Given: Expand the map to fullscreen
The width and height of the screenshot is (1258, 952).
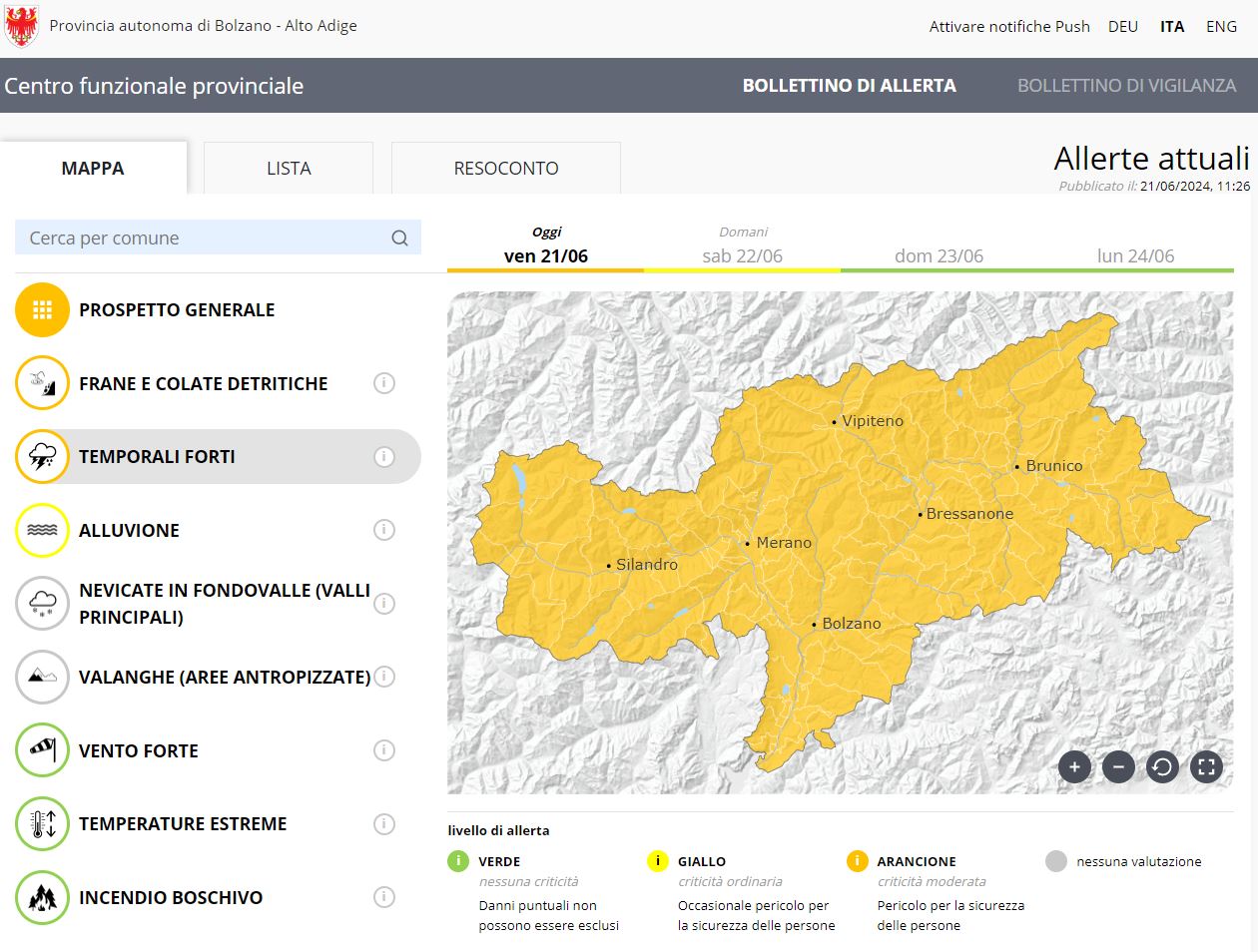Looking at the screenshot, I should (1206, 766).
